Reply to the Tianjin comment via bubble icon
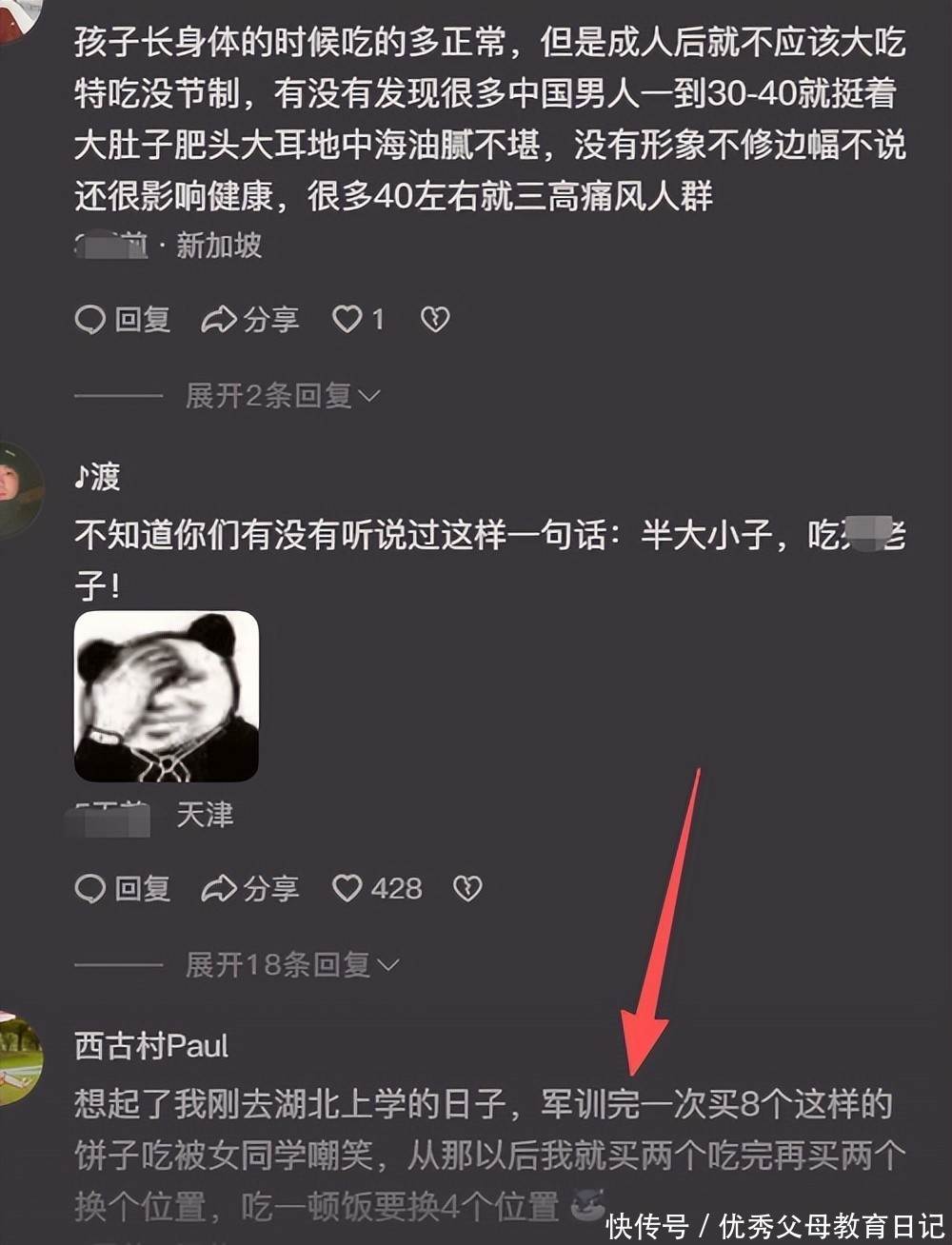952x1245 pixels. pyautogui.click(x=90, y=889)
